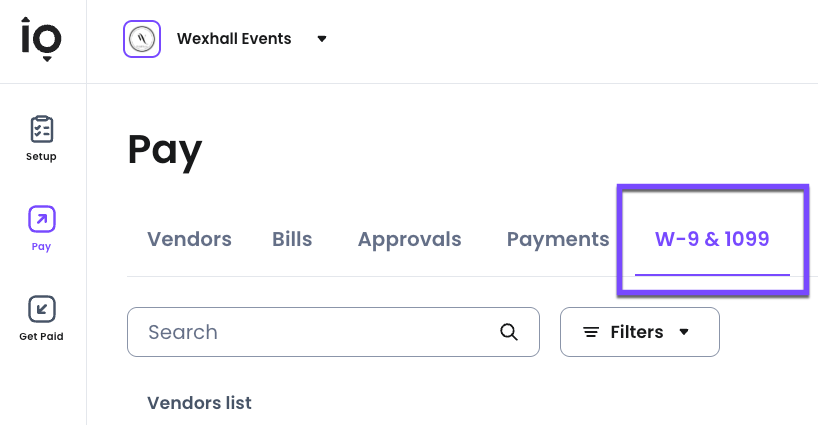Click the io logo at top left
The image size is (818, 425).
tap(42, 40)
